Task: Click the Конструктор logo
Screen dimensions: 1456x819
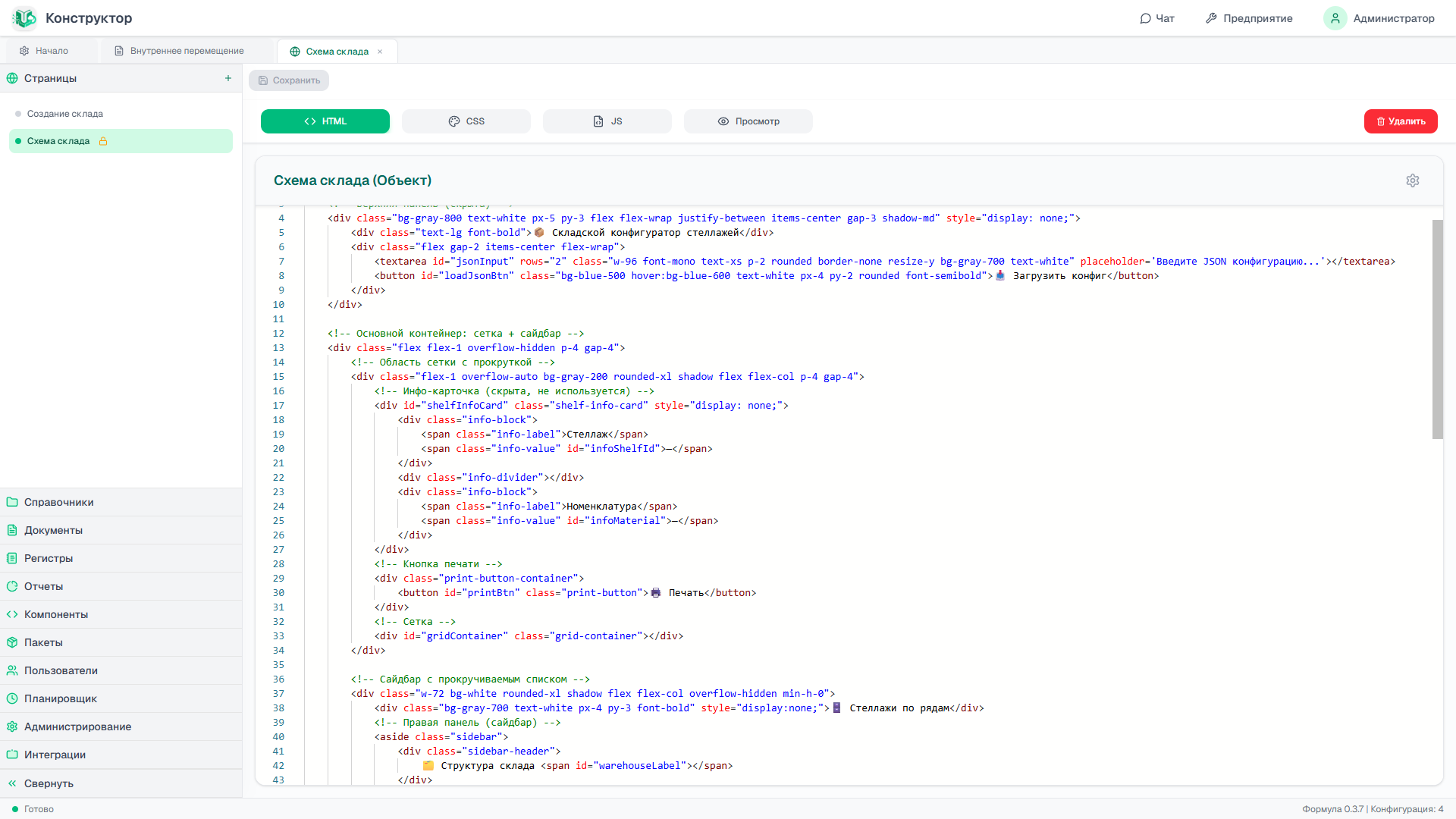Action: (24, 18)
